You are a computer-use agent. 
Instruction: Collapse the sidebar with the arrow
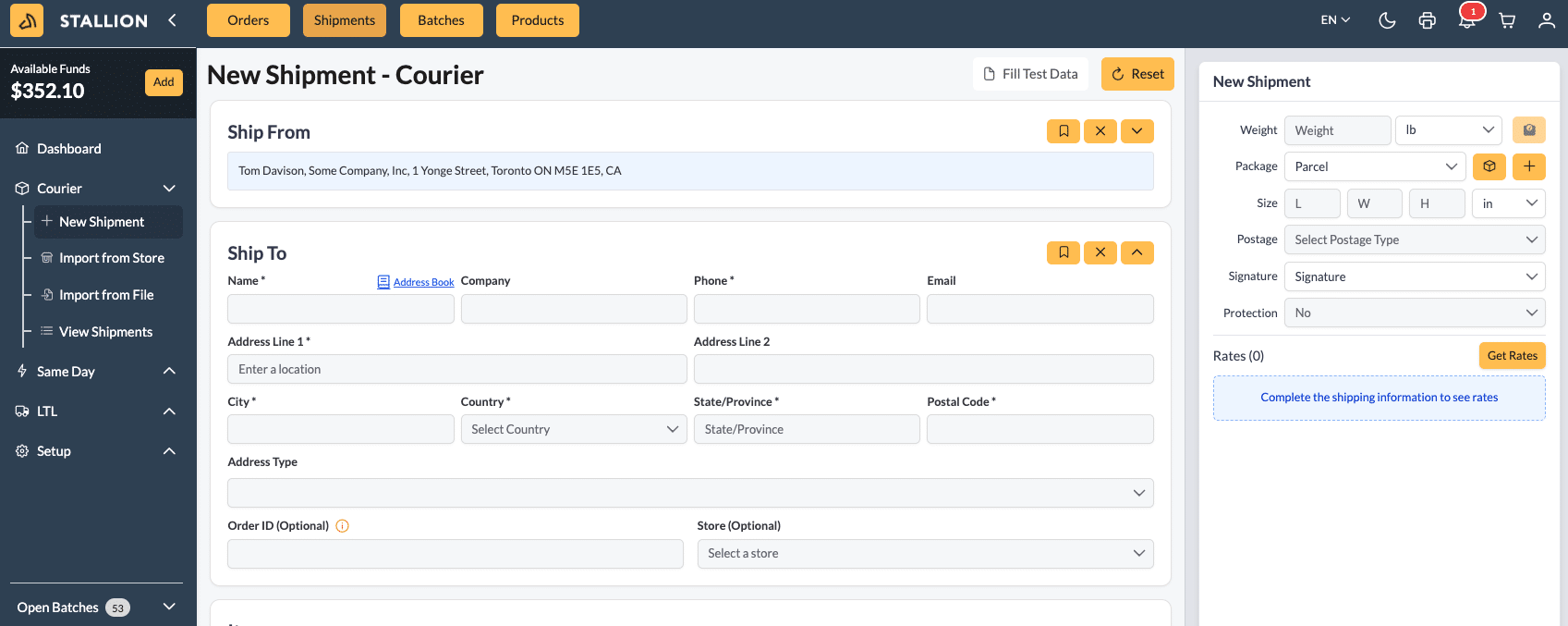point(172,20)
